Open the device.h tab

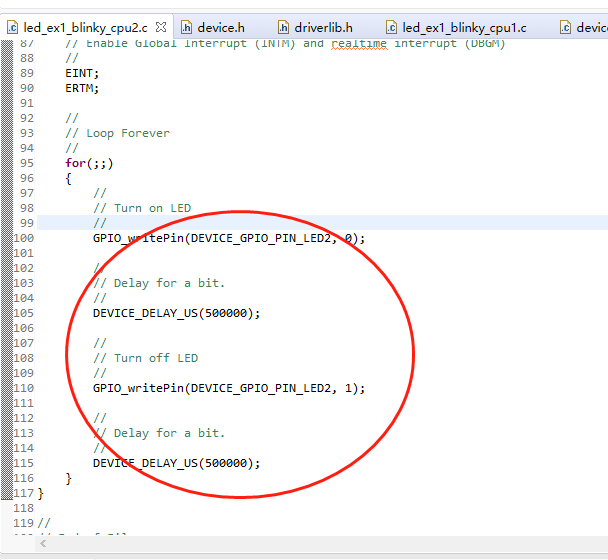(x=221, y=28)
